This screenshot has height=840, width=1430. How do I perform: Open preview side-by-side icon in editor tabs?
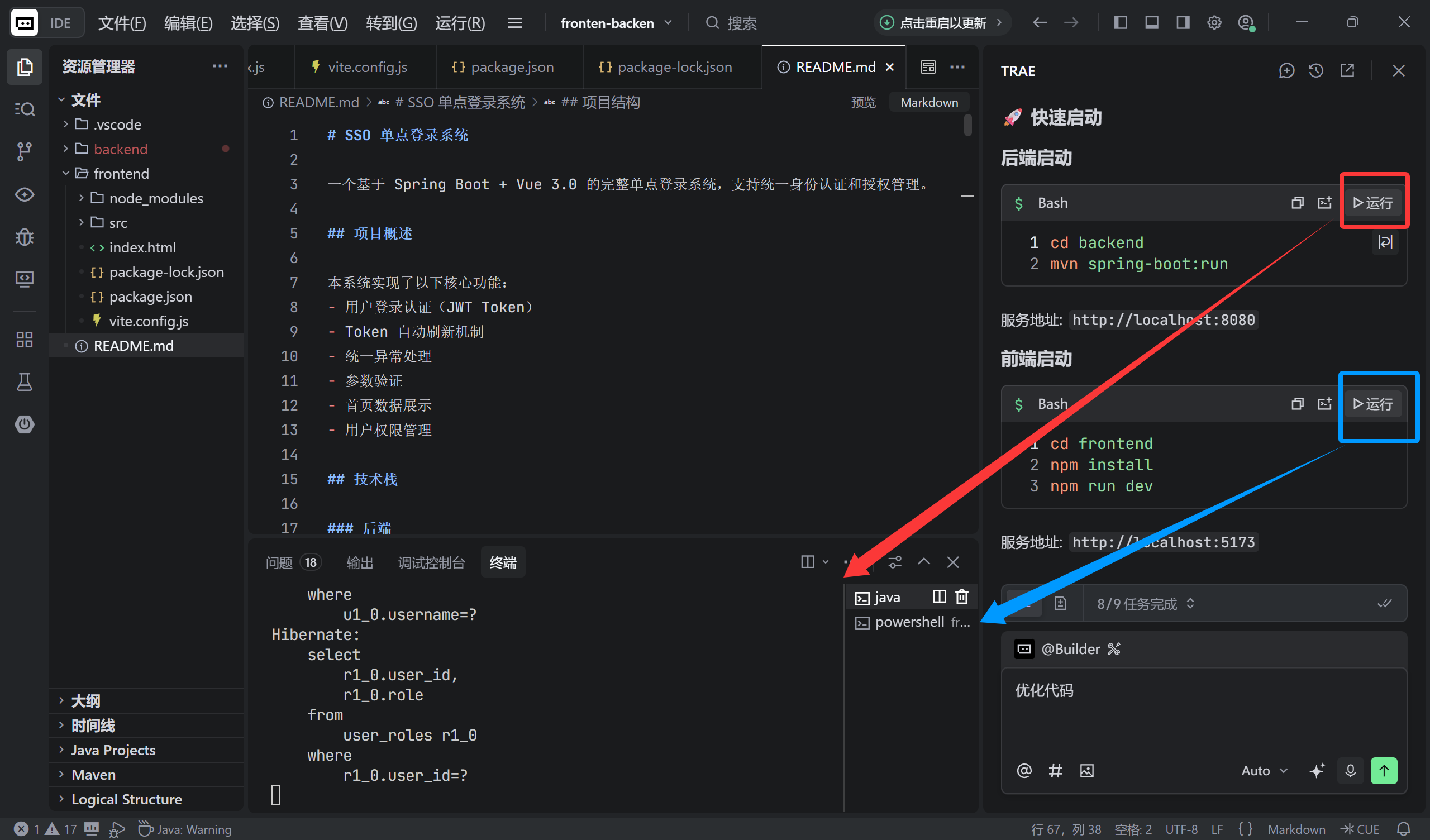click(928, 67)
